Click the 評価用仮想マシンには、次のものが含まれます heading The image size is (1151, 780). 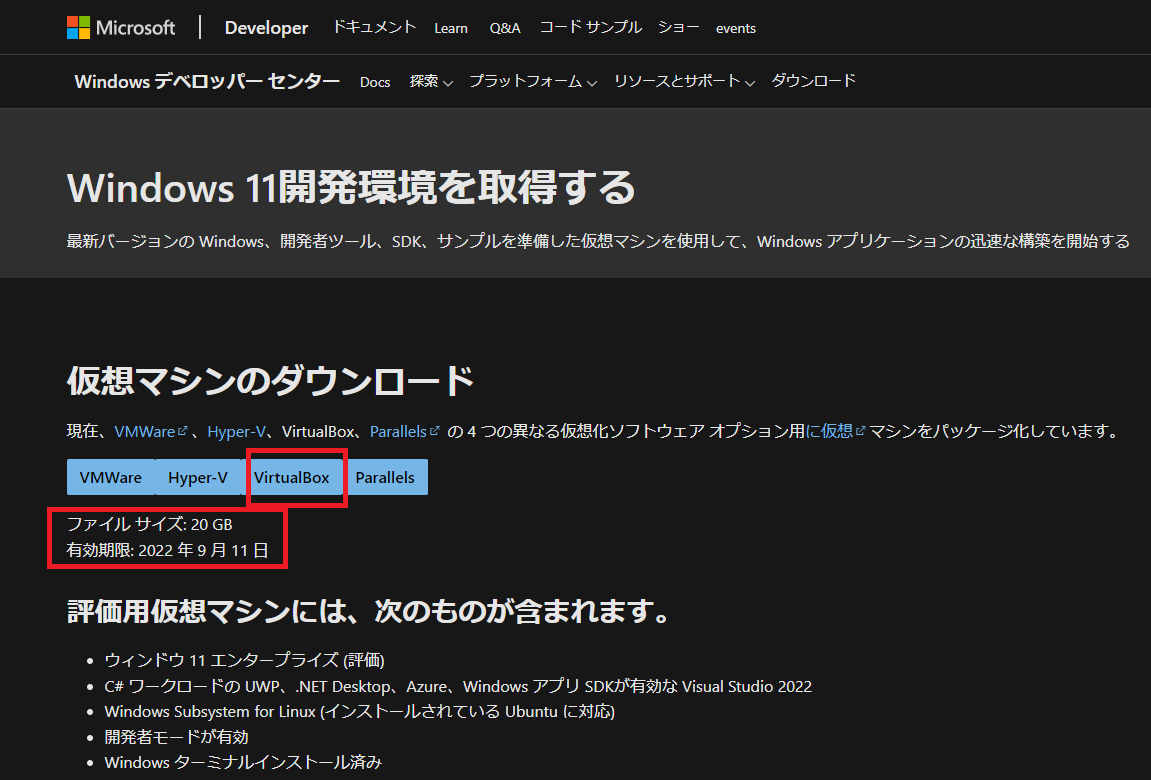[x=368, y=610]
